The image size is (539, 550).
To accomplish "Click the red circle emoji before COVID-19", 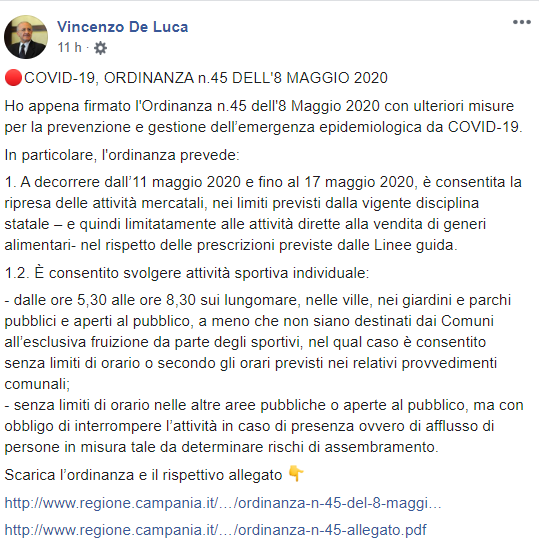I will (x=13, y=78).
